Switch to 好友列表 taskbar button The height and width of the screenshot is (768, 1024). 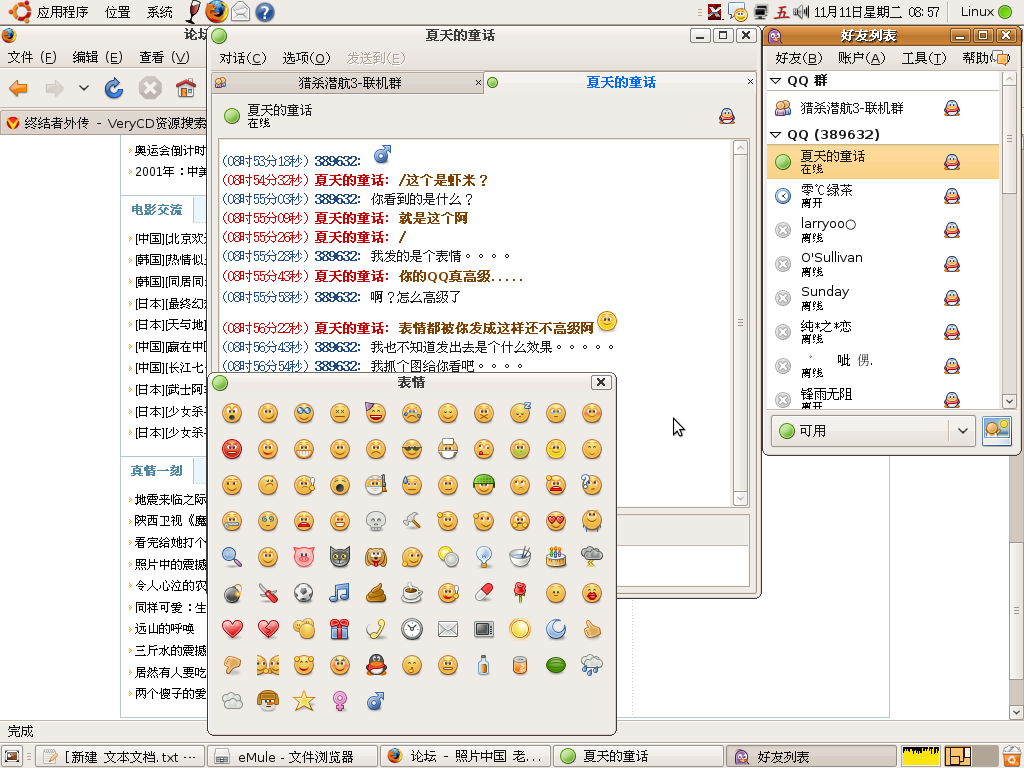pos(812,756)
